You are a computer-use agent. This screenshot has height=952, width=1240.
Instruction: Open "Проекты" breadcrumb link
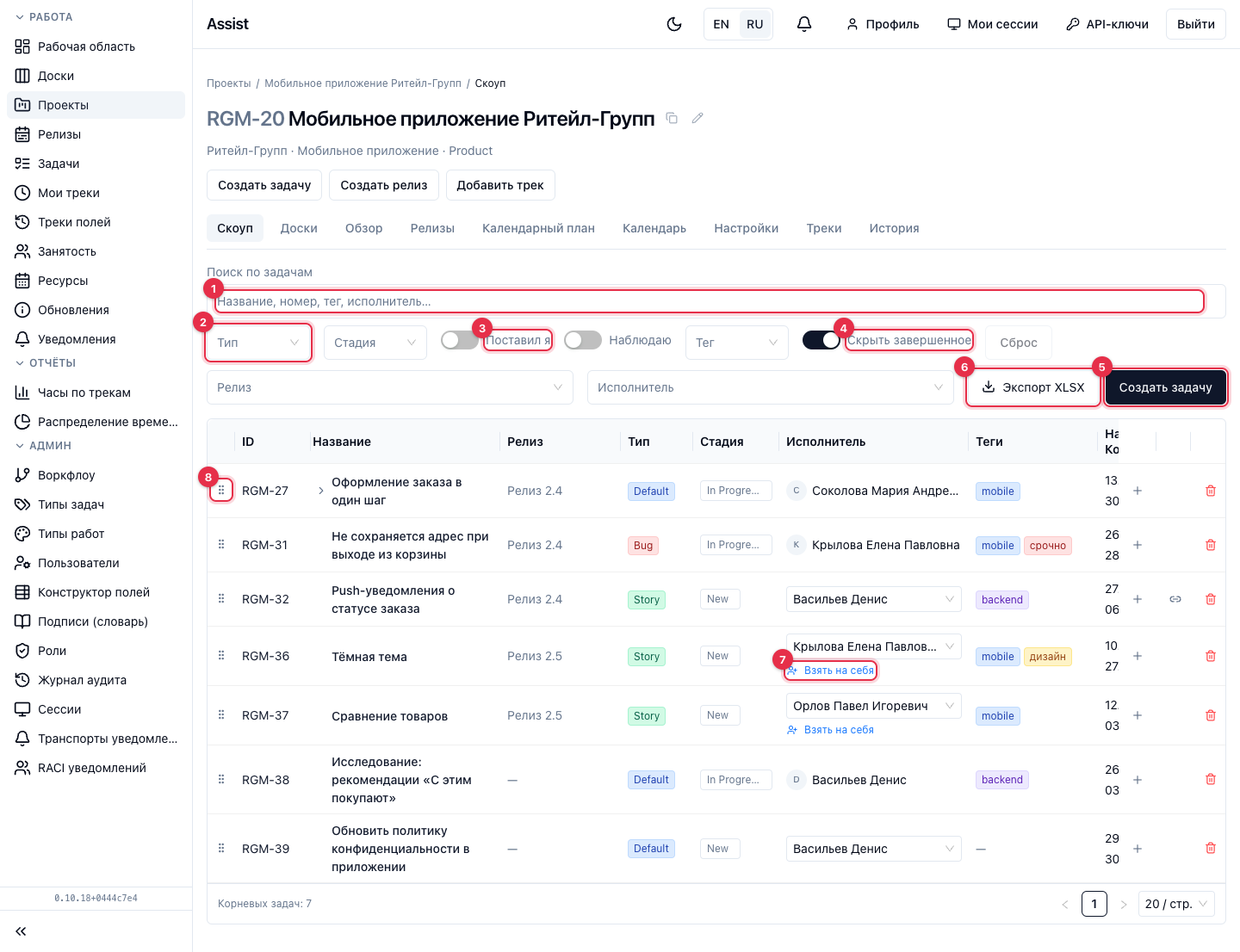(x=229, y=83)
